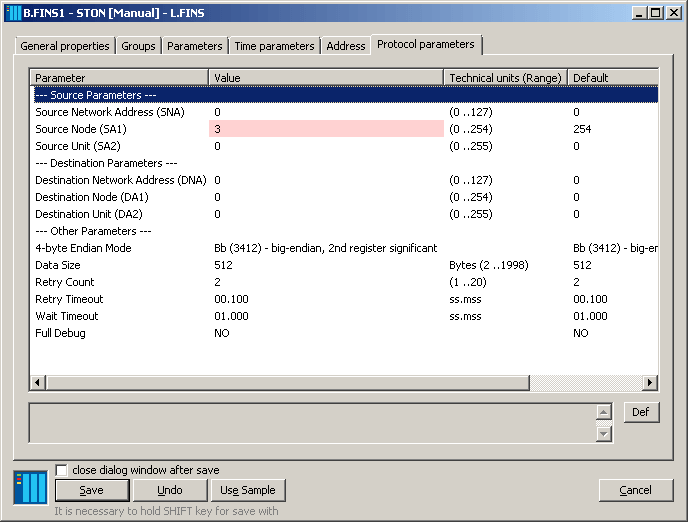Switch to the Groups tab
The width and height of the screenshot is (688, 522).
pos(139,46)
